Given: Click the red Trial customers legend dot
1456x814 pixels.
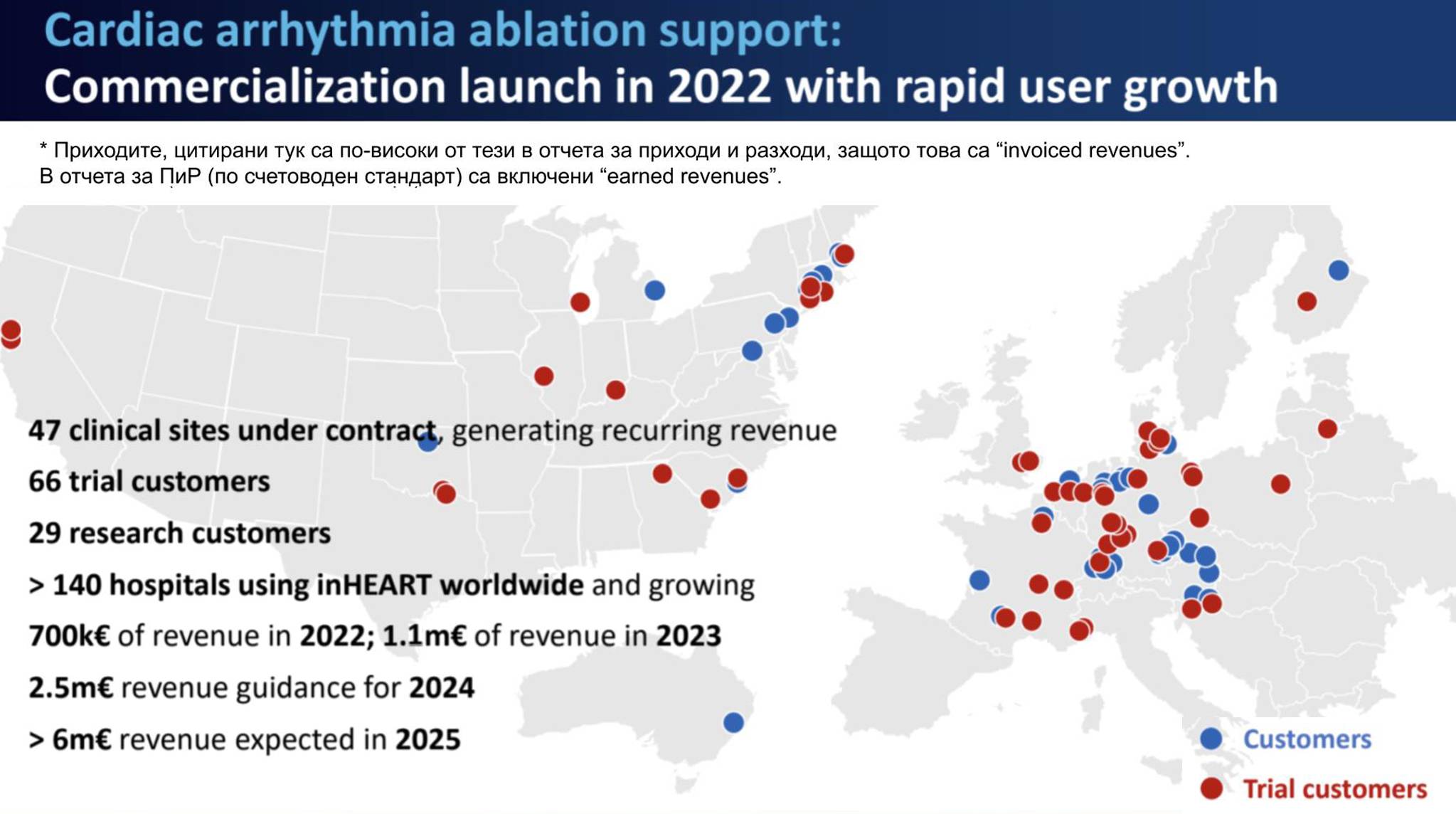Looking at the screenshot, I should [1211, 788].
